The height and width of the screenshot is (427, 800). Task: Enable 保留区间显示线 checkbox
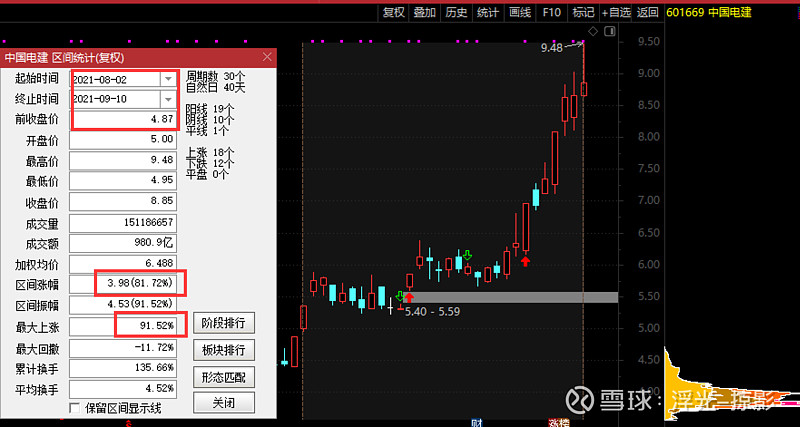tap(75, 408)
